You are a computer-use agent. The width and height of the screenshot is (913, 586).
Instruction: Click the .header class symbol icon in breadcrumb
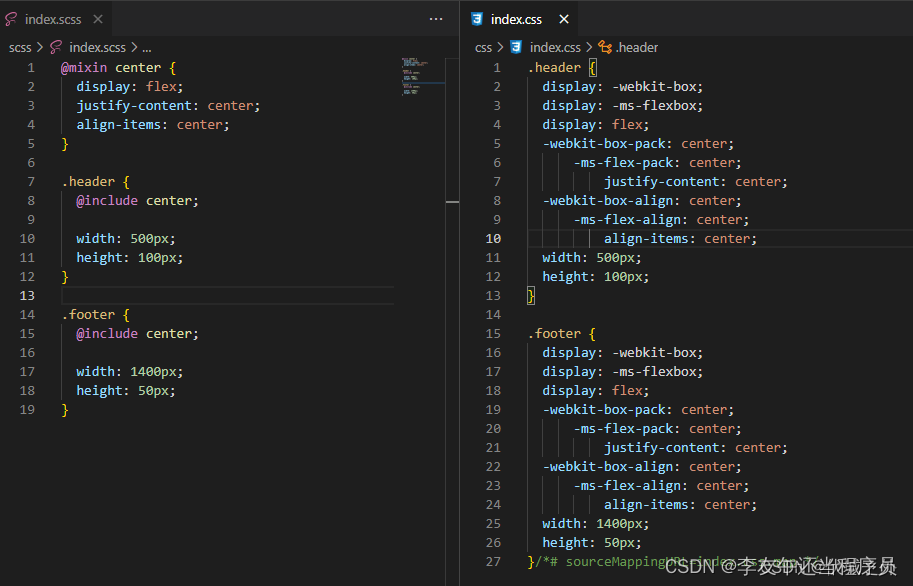point(605,47)
